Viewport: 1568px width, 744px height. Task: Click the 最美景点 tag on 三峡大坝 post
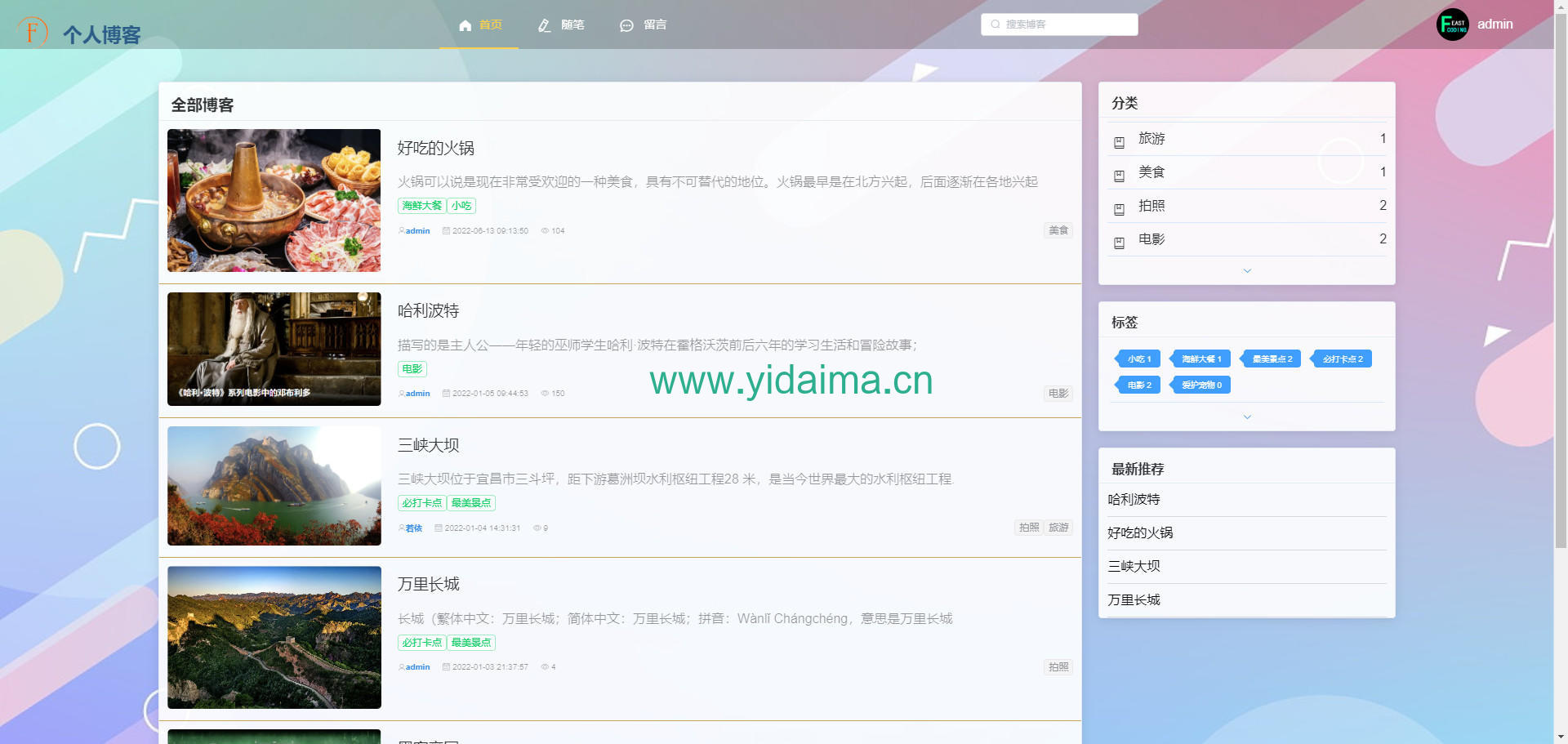click(471, 503)
